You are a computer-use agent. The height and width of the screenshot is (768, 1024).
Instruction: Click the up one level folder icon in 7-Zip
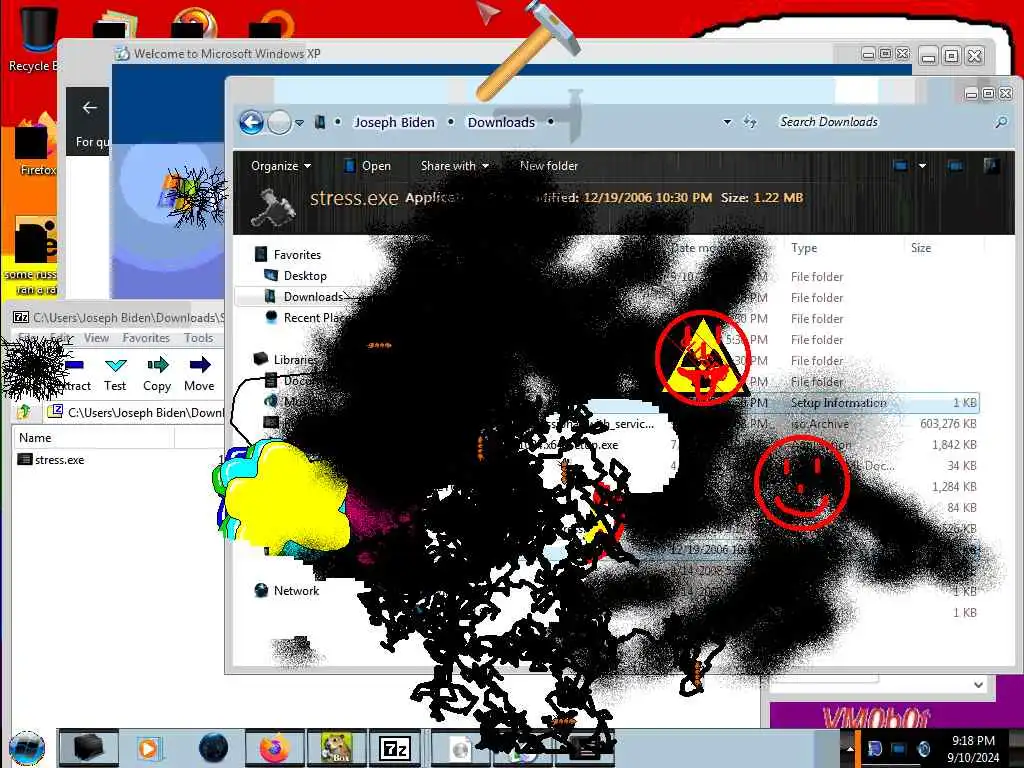click(x=24, y=411)
